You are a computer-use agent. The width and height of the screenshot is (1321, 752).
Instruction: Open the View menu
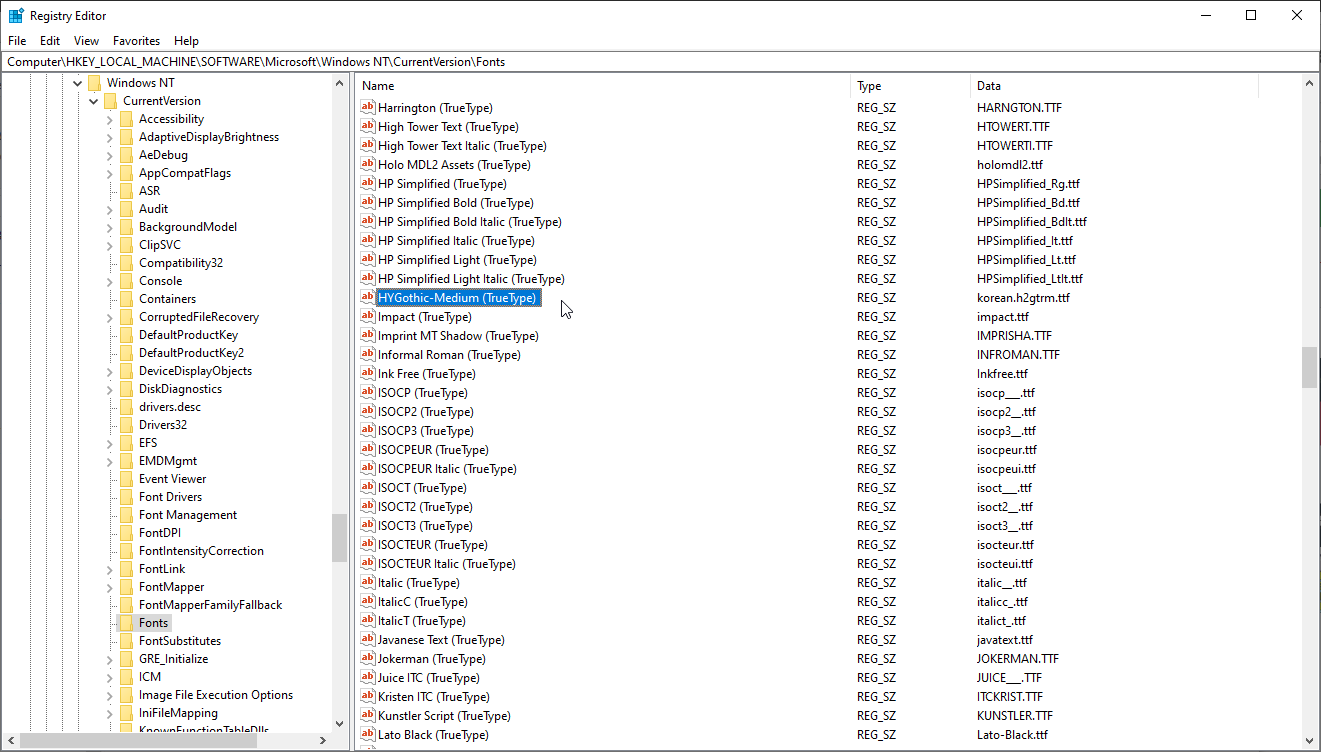(x=87, y=41)
